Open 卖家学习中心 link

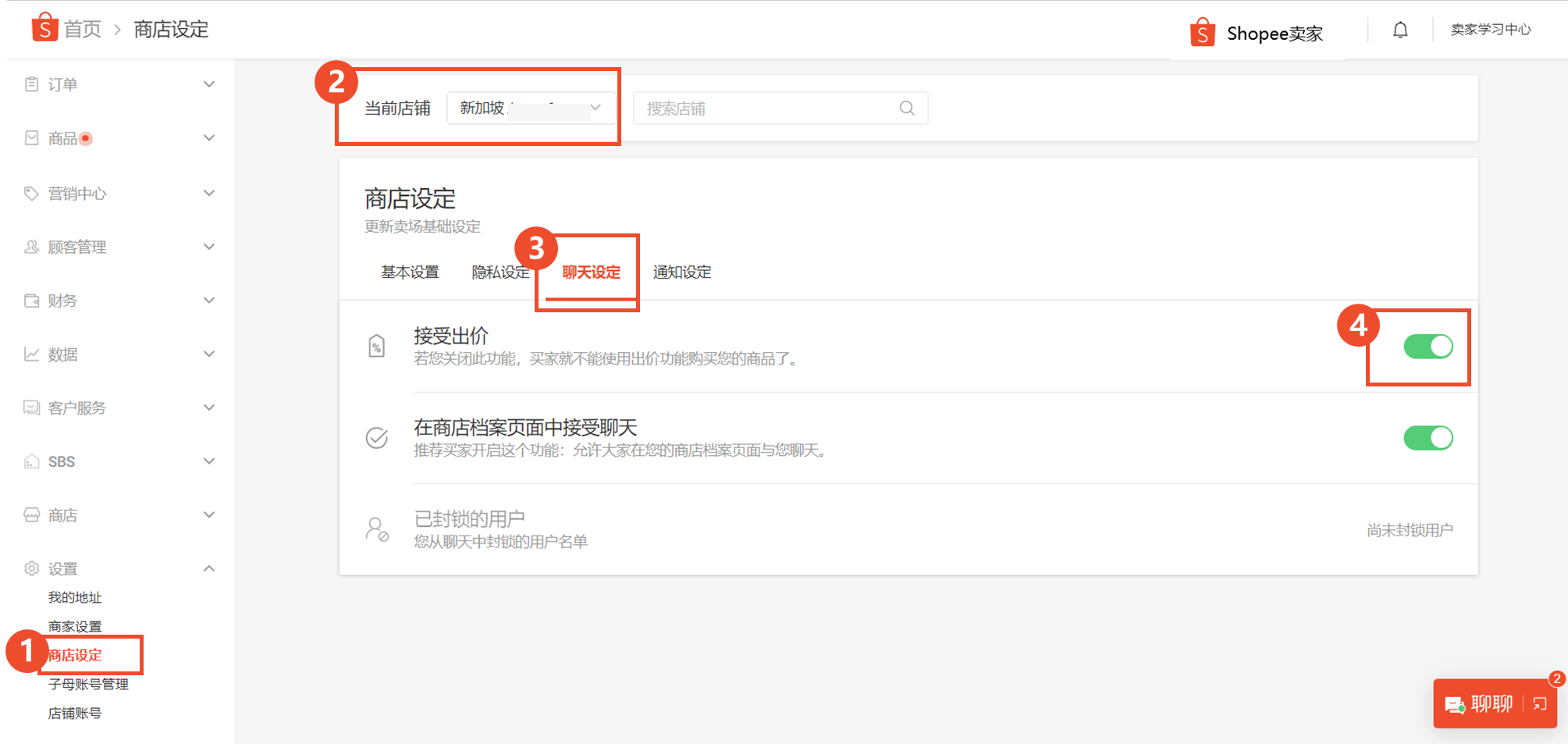pos(1491,30)
